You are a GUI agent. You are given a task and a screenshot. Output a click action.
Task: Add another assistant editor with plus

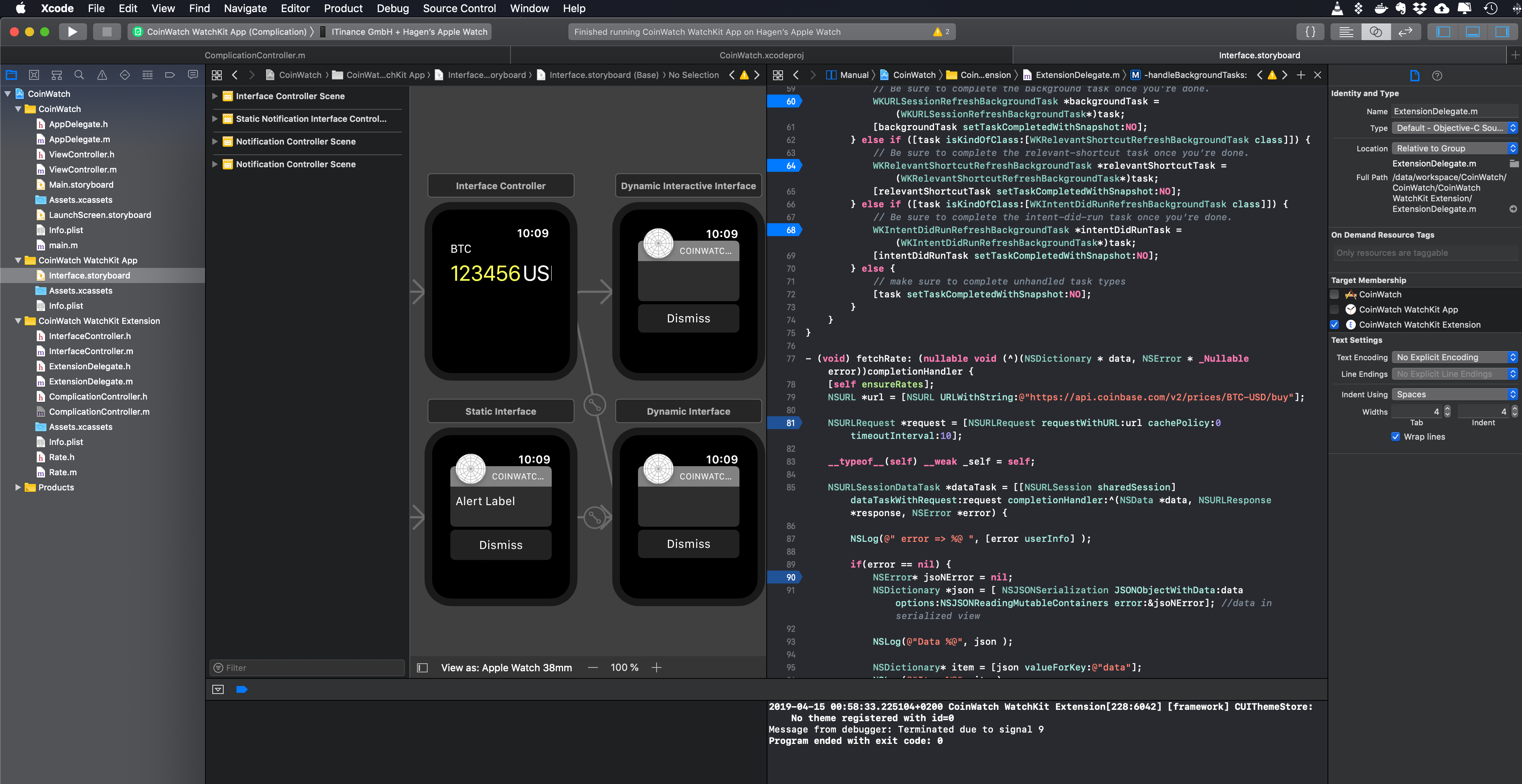click(x=1300, y=75)
